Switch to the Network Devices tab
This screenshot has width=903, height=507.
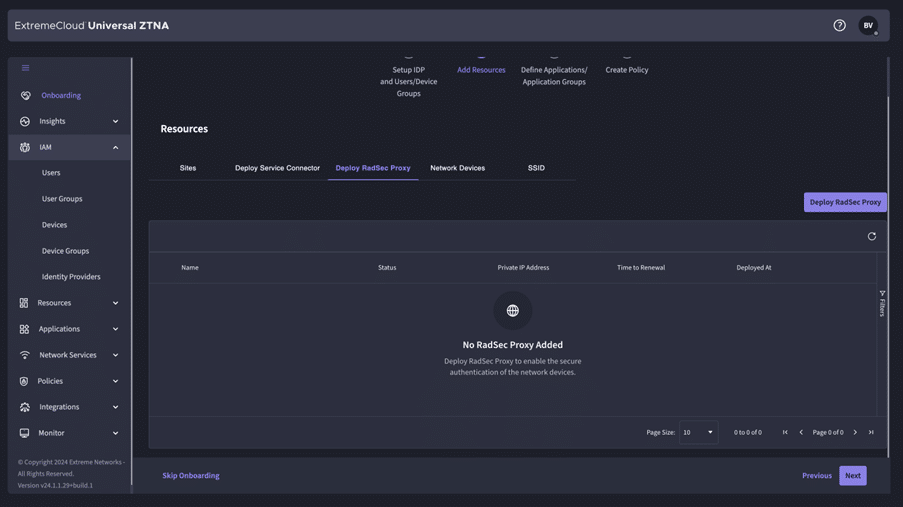pos(457,168)
